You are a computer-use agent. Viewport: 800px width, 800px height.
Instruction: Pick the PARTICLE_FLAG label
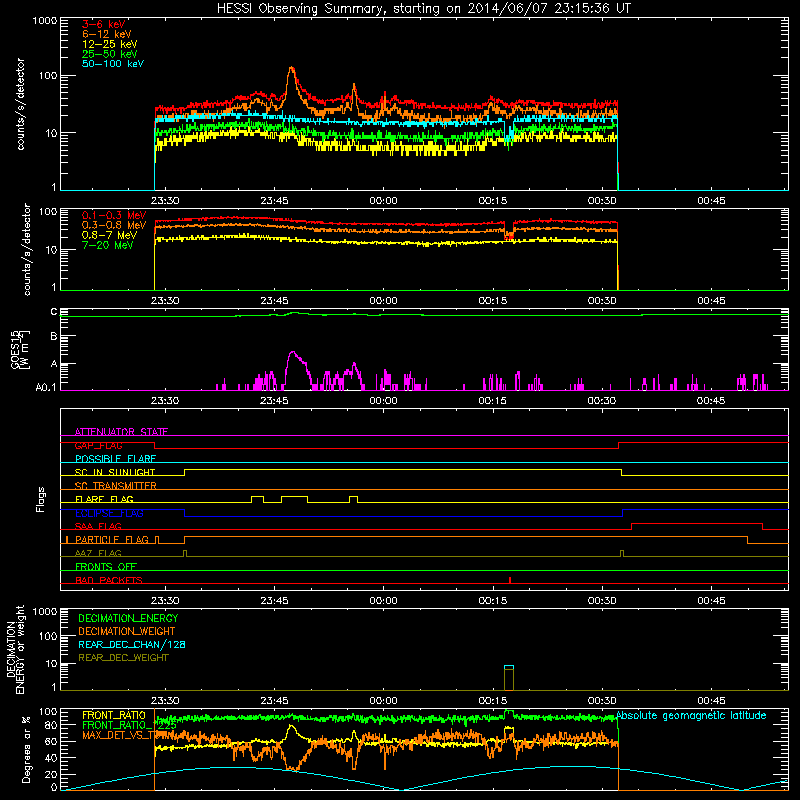click(x=112, y=540)
